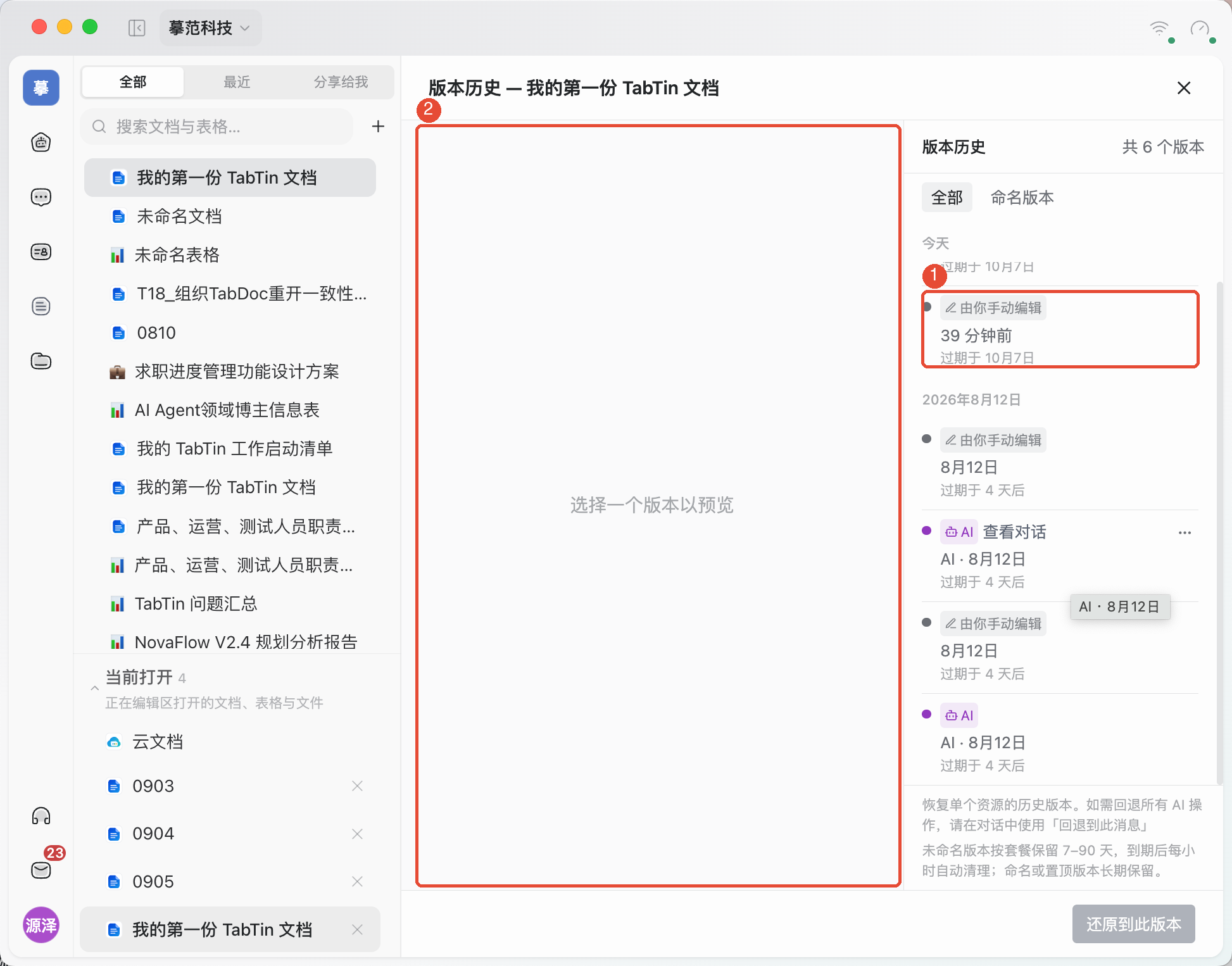Open 我的 TabTin 工作启动清单
Screen dimensions: 1232x966
tap(230, 449)
